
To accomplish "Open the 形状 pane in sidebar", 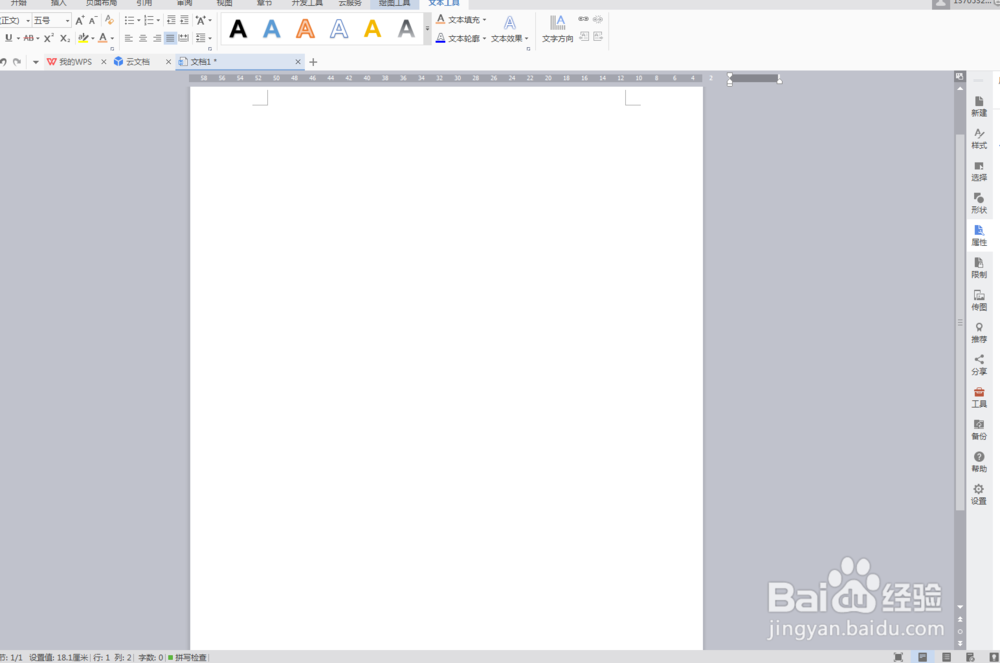I will (979, 203).
